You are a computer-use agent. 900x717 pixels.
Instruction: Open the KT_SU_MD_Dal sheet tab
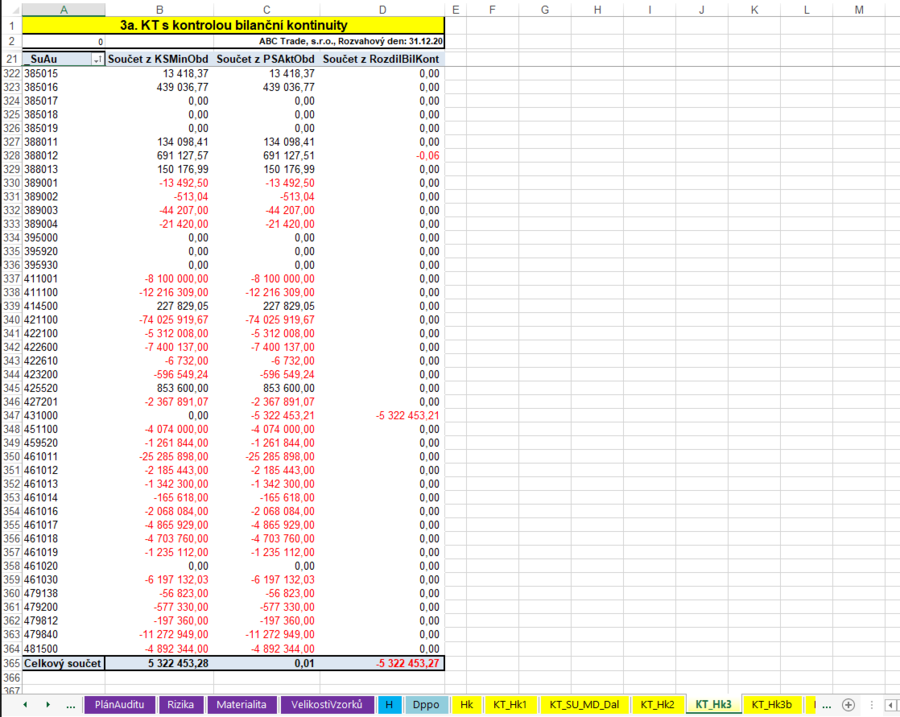point(584,704)
